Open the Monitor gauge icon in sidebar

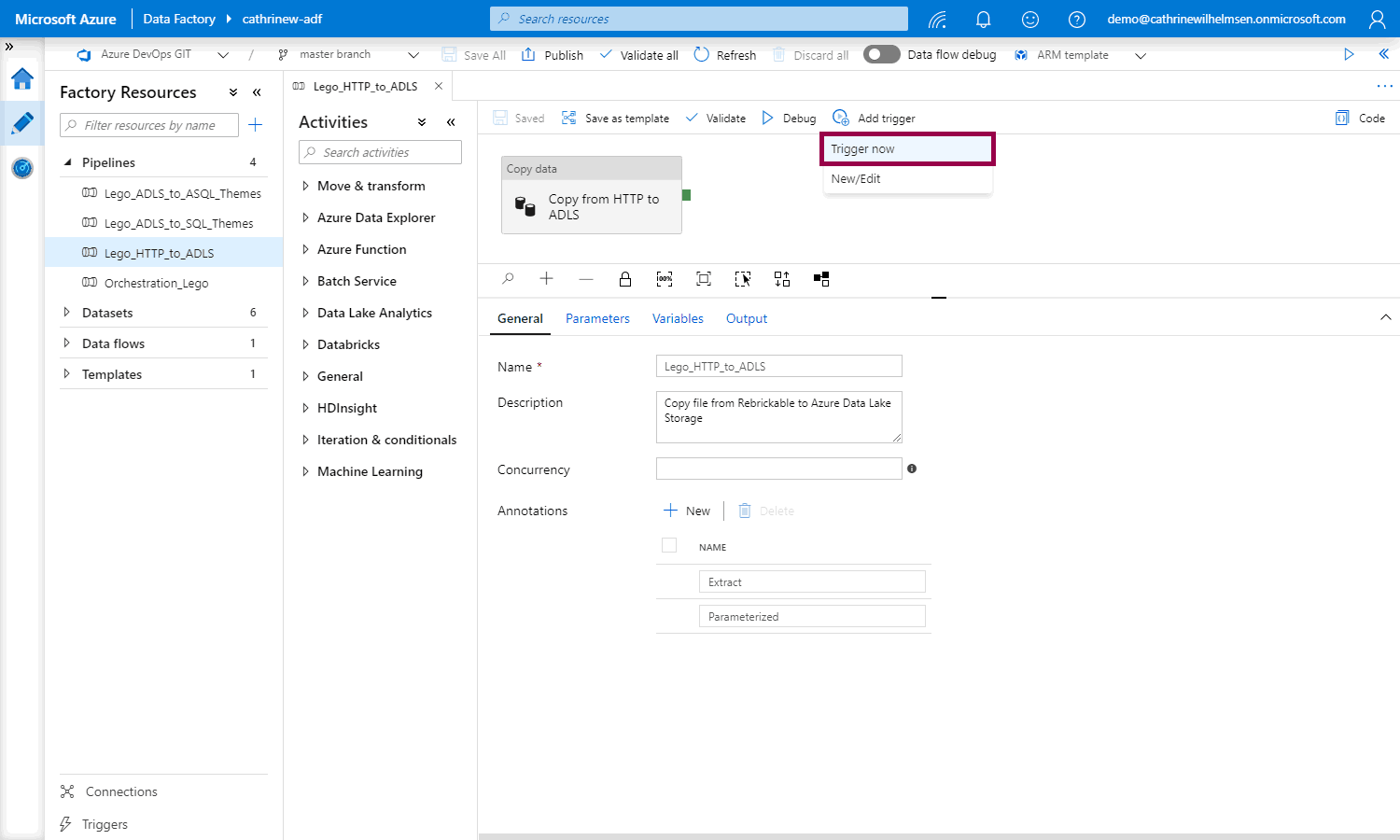click(22, 168)
